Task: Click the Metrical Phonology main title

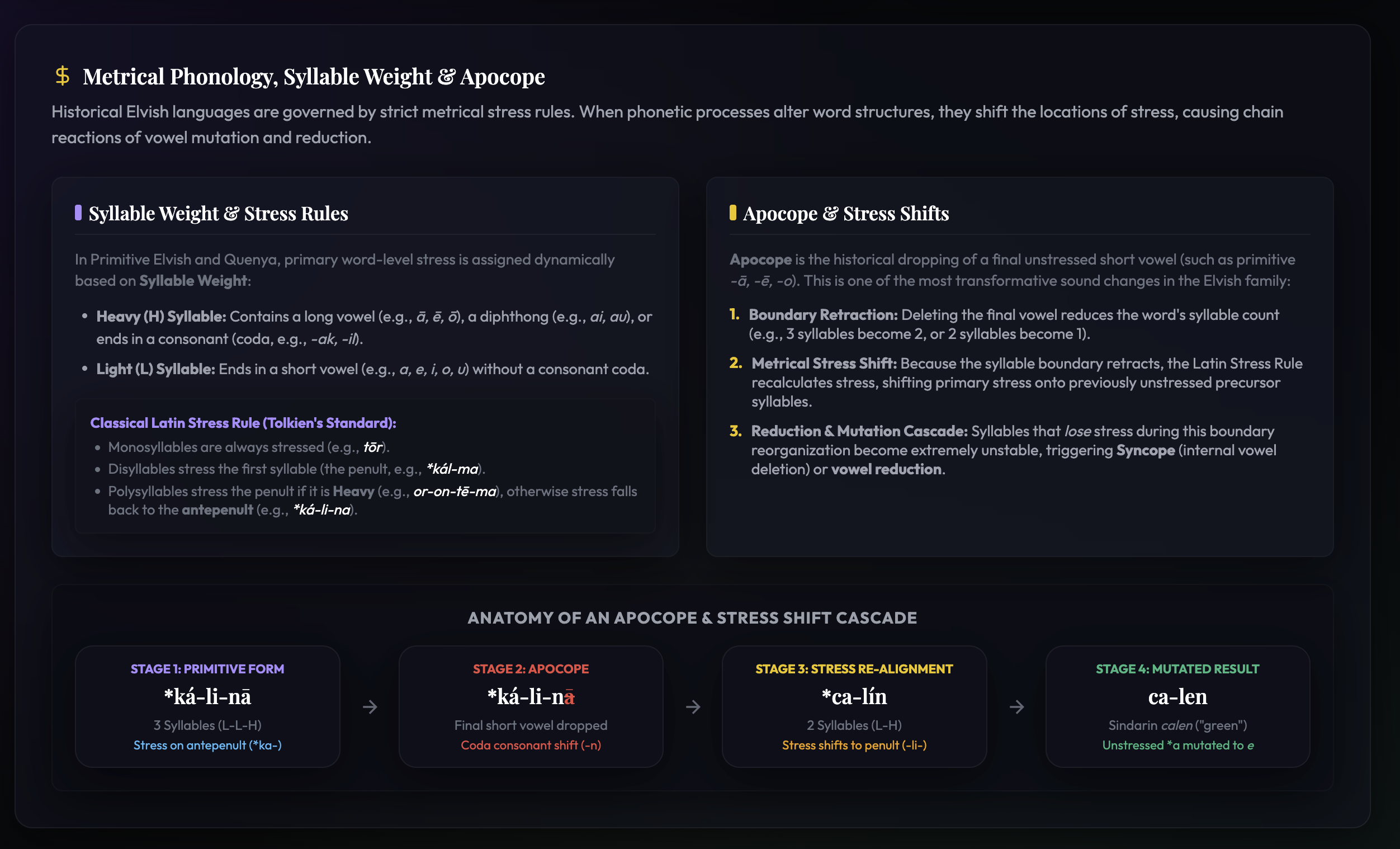Action: [314, 76]
